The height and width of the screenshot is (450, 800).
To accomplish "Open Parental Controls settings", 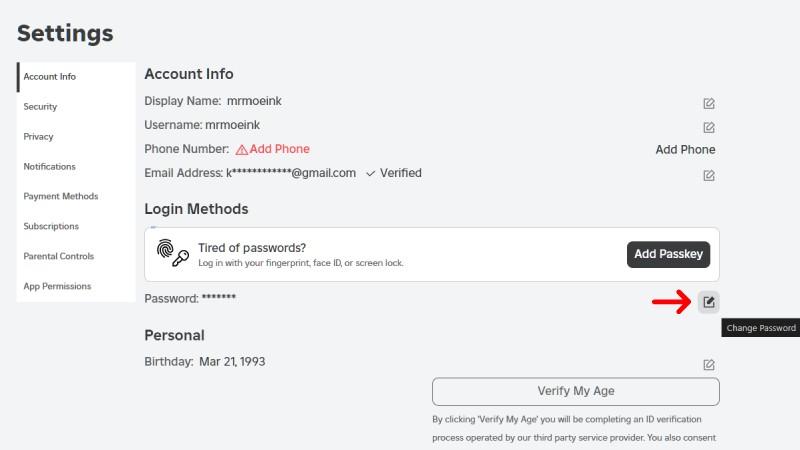I will point(58,257).
